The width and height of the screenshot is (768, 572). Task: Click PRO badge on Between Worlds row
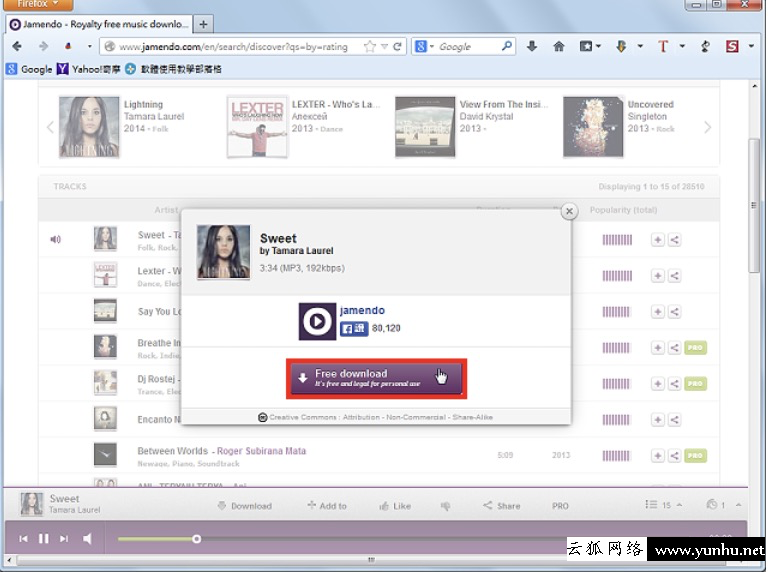coord(695,455)
